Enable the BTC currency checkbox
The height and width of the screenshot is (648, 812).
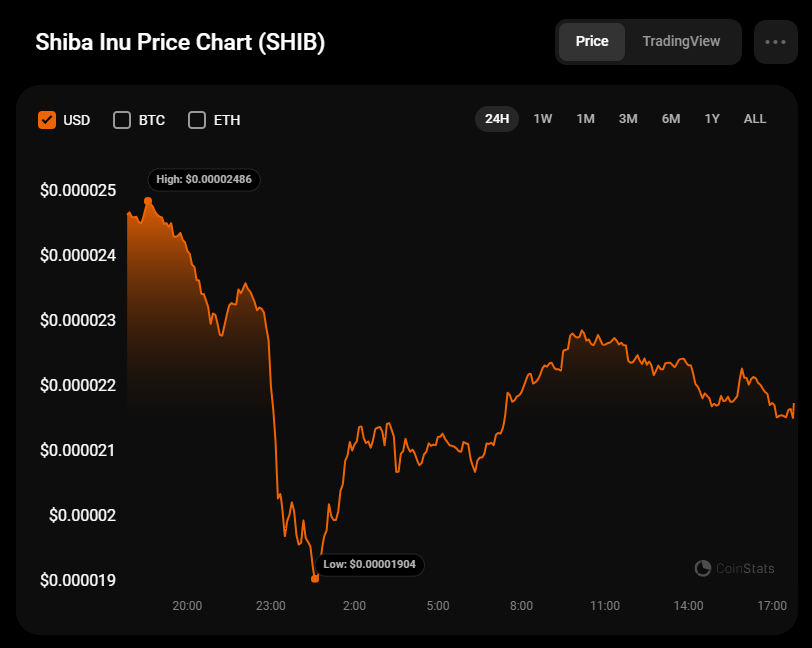tap(122, 120)
